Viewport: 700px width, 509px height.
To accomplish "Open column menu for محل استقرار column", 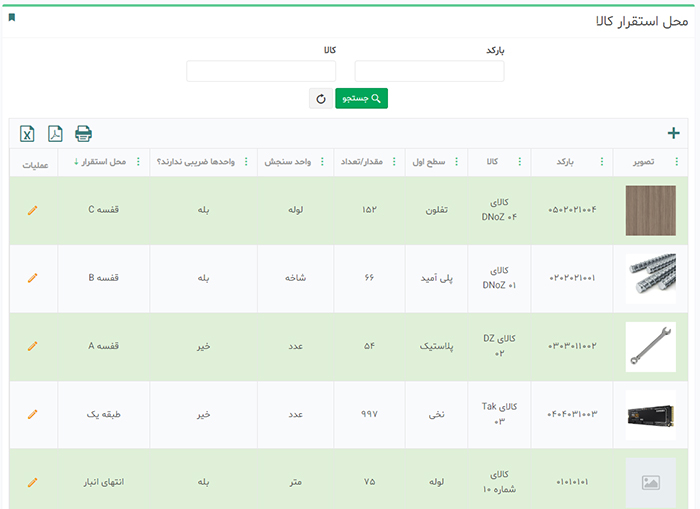I will pyautogui.click(x=138, y=162).
